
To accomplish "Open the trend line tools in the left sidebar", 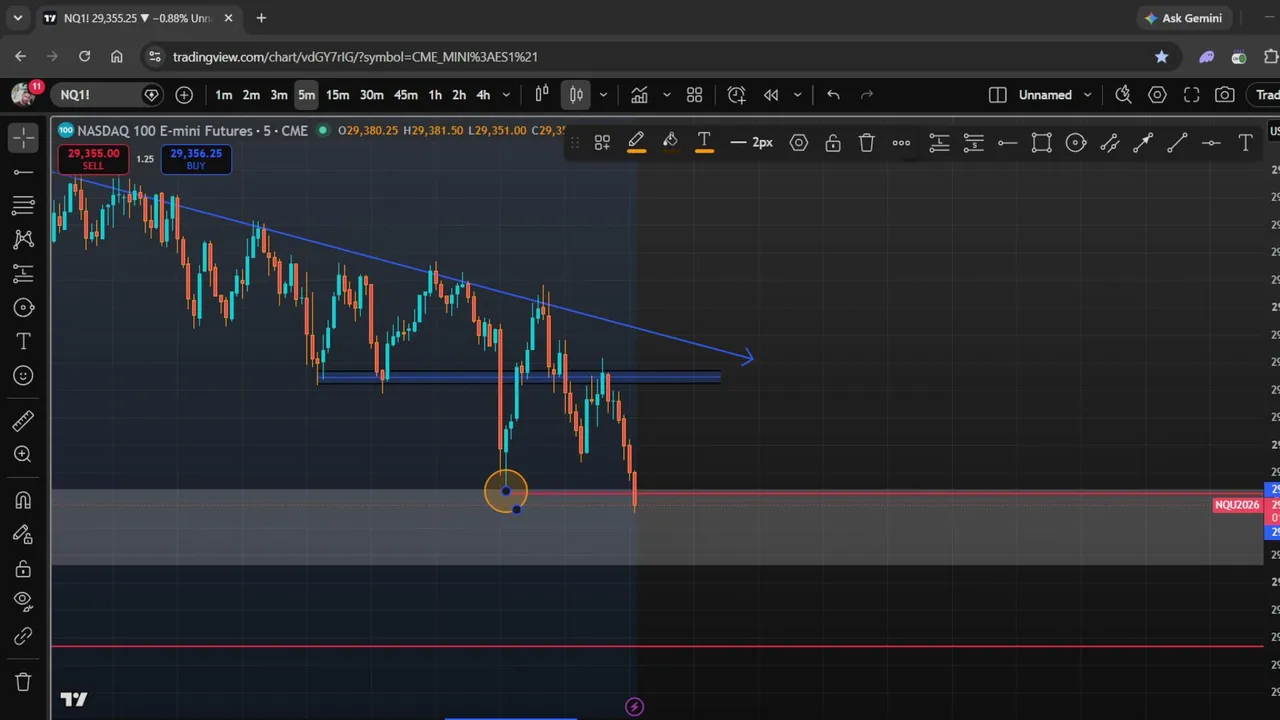I will tap(24, 172).
